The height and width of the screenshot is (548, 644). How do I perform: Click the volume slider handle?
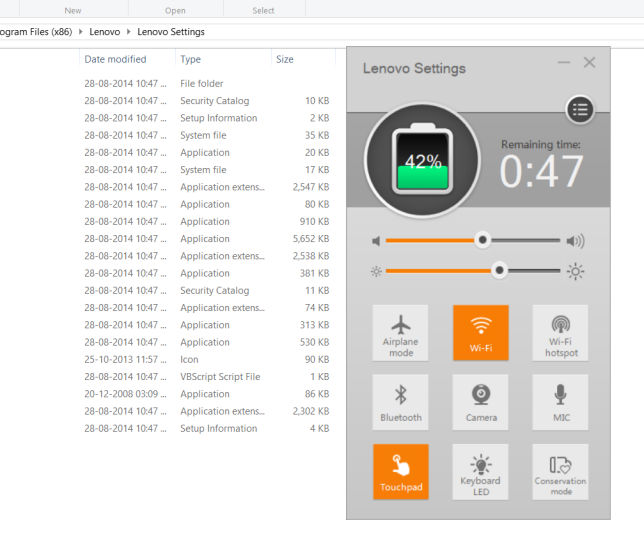pos(483,240)
